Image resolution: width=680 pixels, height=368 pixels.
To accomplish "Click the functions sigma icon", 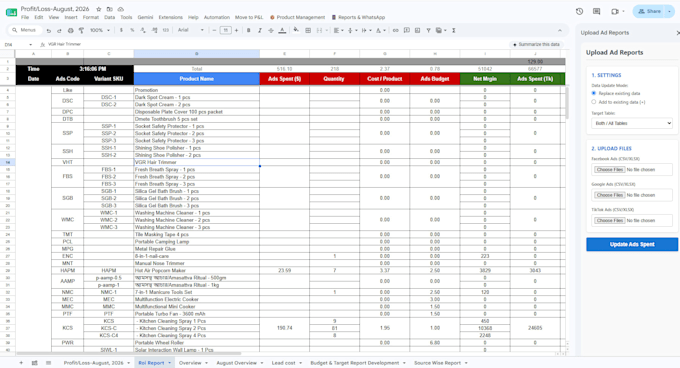I will [454, 30].
